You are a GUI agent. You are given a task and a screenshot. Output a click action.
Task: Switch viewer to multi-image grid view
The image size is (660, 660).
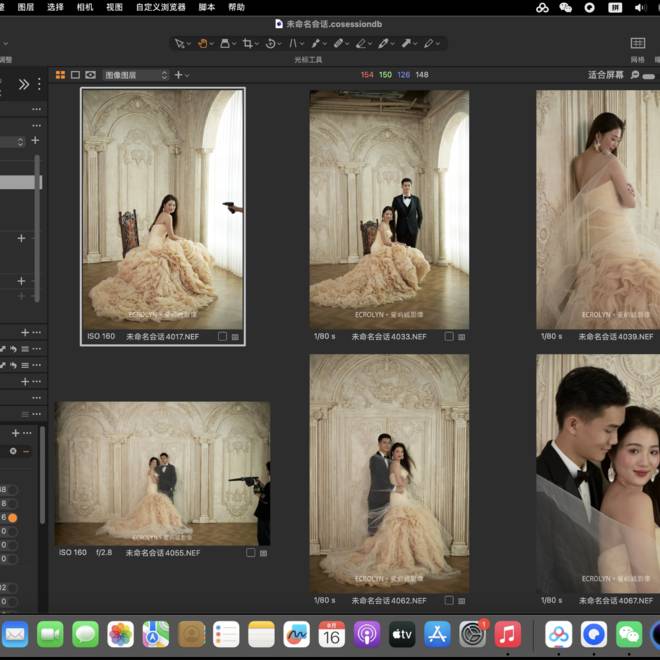[x=61, y=75]
